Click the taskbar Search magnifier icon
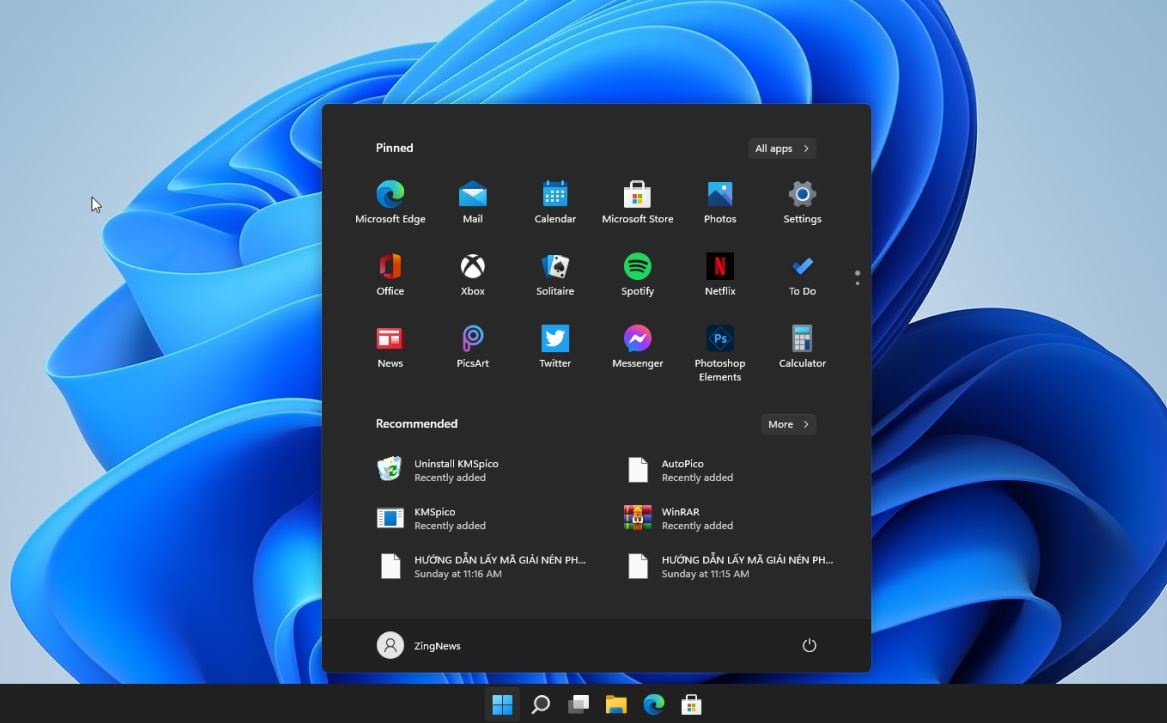This screenshot has width=1167, height=723. tap(540, 705)
